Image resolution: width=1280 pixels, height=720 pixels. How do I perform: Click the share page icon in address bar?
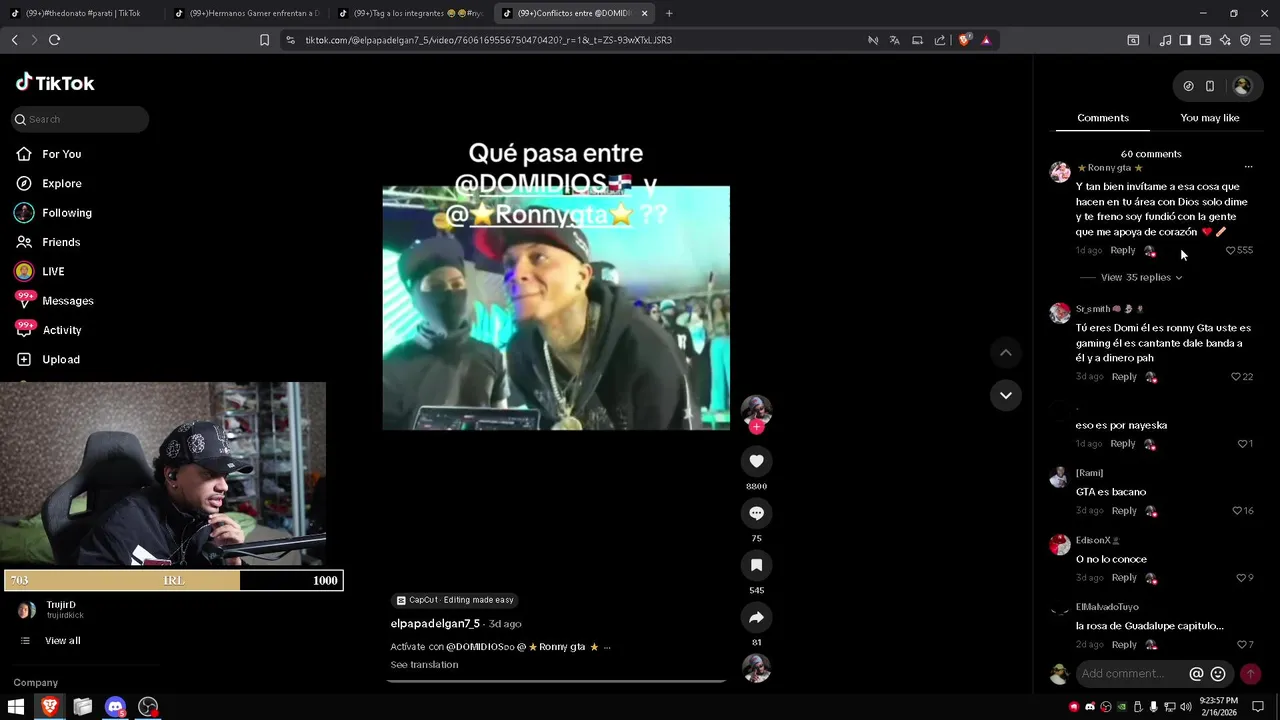(x=940, y=40)
